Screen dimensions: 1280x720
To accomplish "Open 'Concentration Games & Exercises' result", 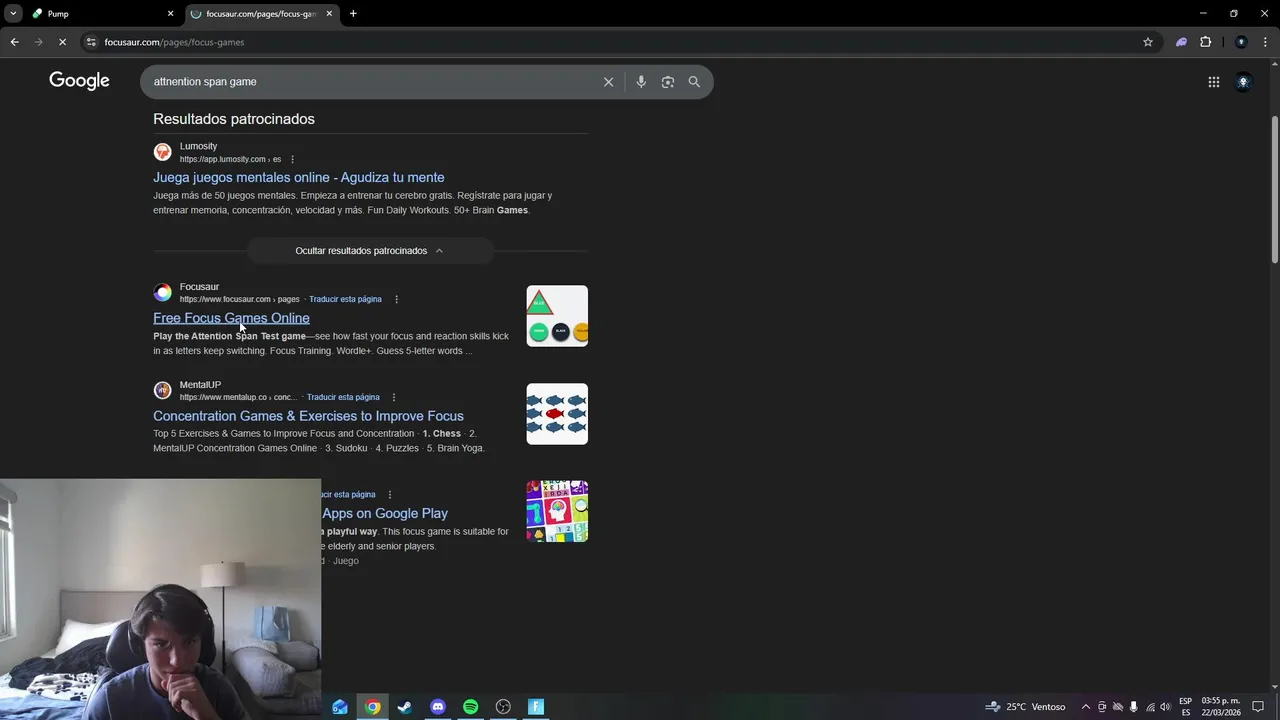I will pyautogui.click(x=308, y=416).
